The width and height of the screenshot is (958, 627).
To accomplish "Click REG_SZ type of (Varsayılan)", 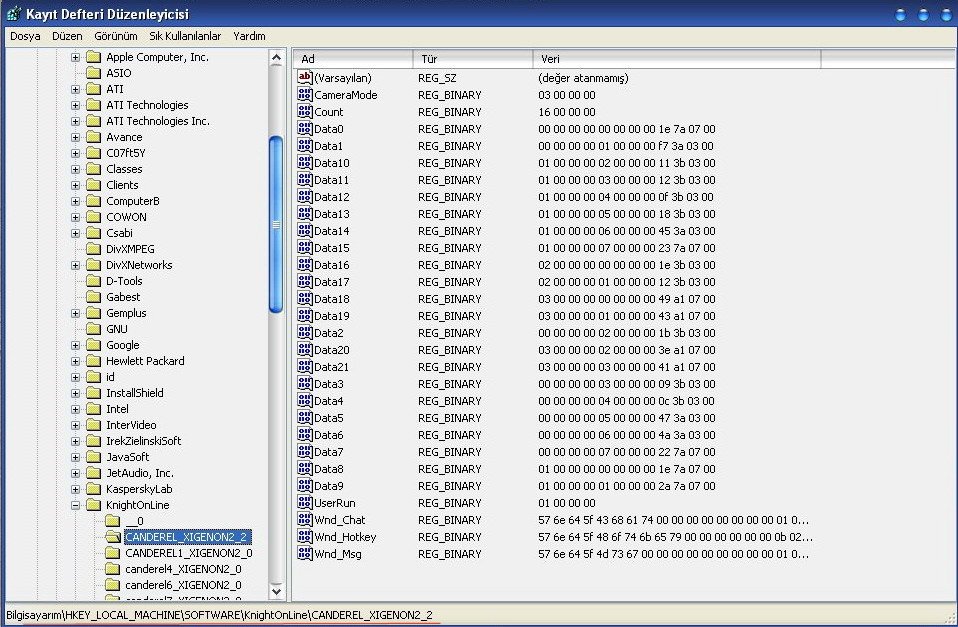I will [437, 78].
